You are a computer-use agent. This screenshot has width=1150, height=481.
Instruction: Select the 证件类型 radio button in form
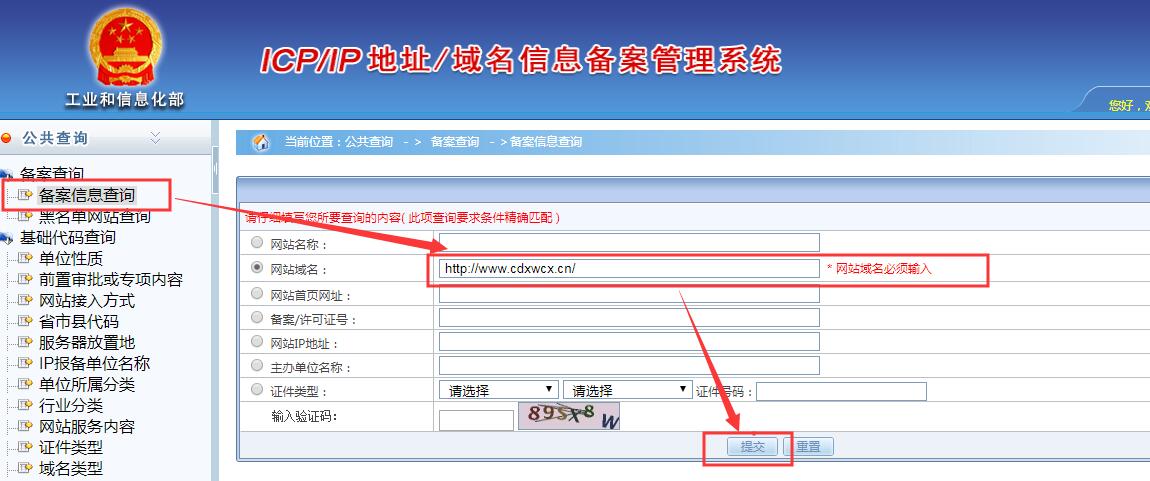257,389
